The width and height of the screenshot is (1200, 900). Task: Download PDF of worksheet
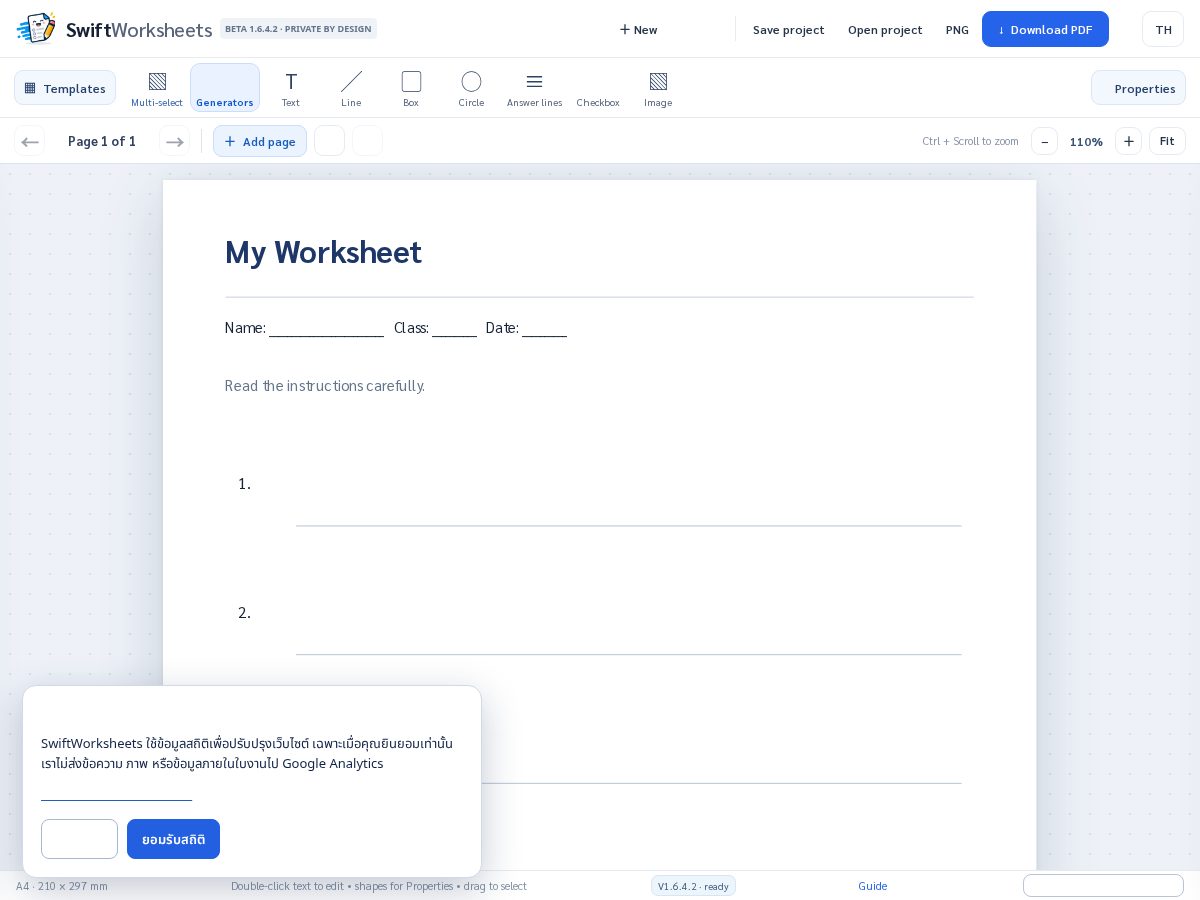tap(1045, 29)
